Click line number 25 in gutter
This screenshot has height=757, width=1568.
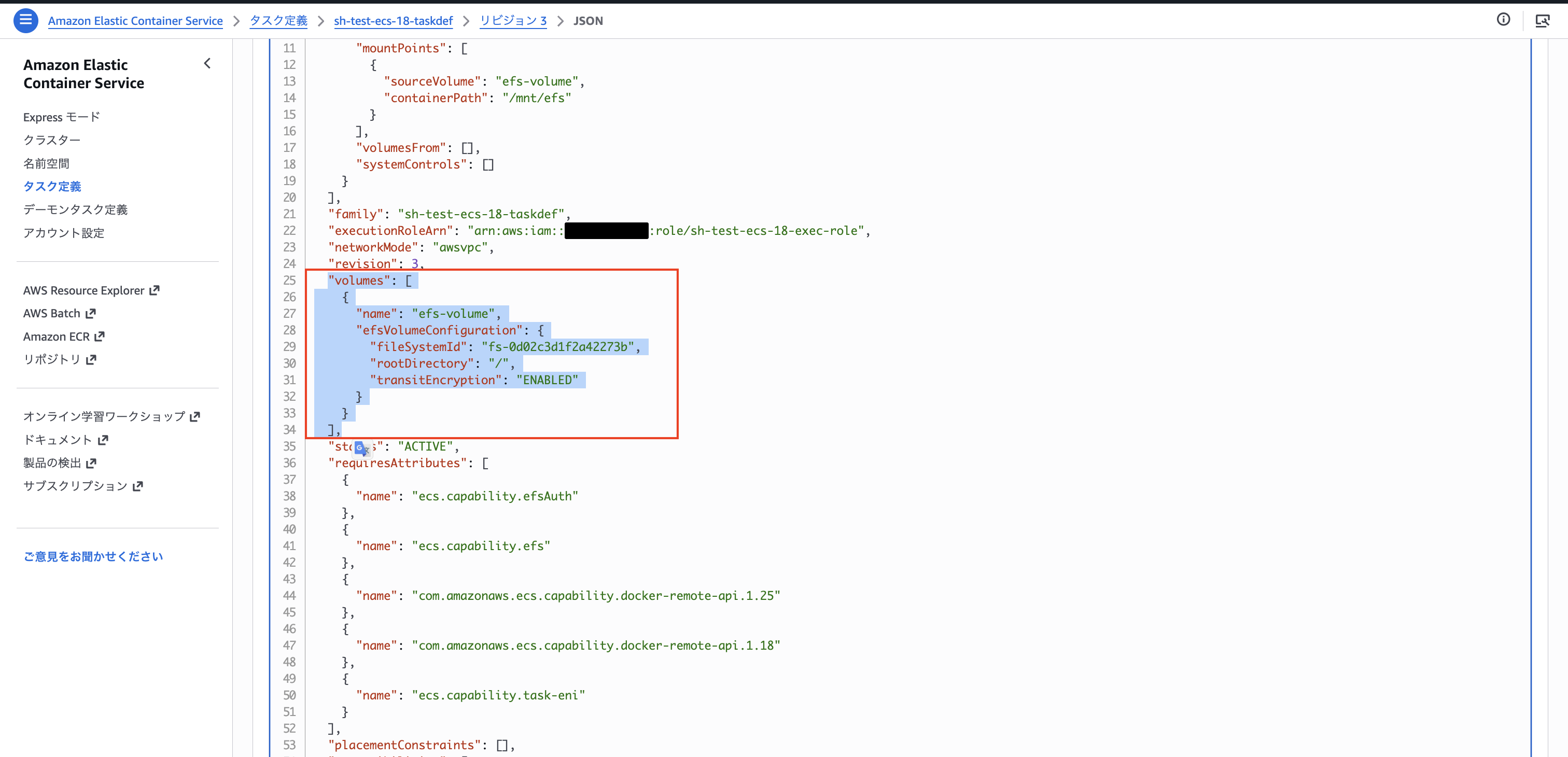click(289, 281)
